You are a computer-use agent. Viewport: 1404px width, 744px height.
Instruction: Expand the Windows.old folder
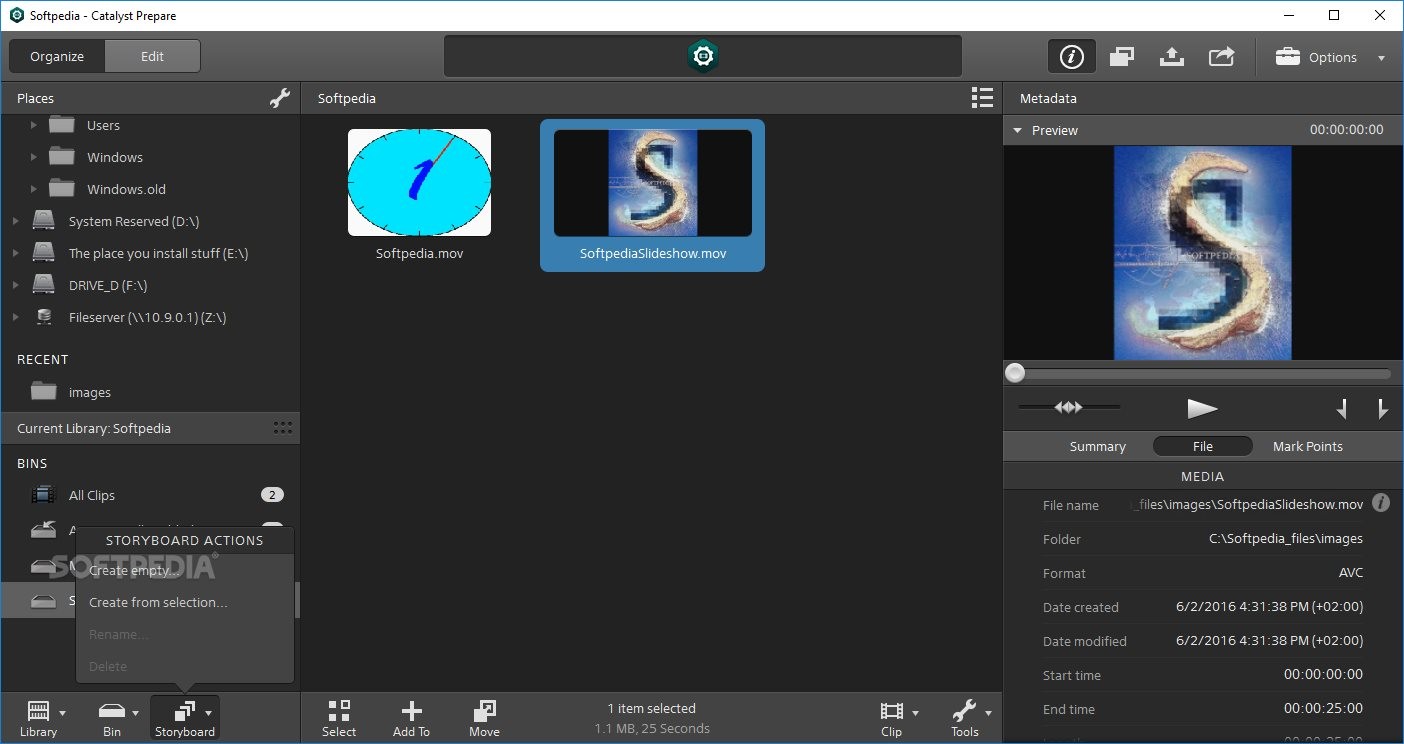tap(33, 189)
